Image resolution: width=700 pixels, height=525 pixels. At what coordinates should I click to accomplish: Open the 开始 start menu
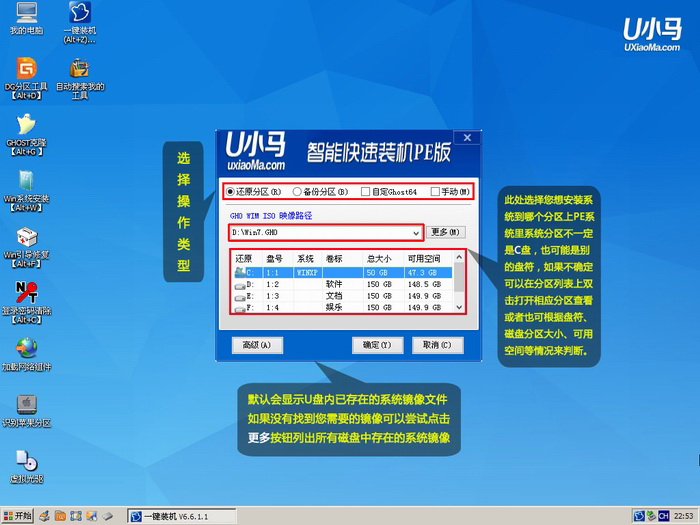(x=17, y=516)
